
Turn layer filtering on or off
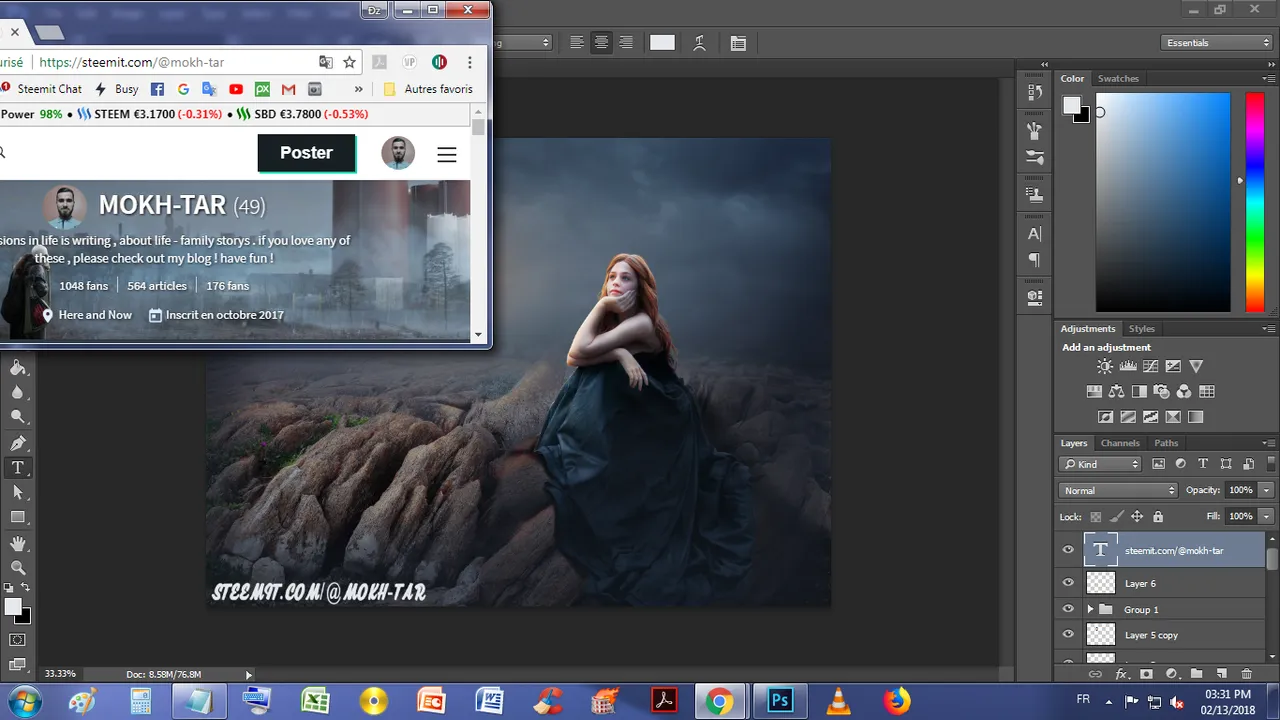[1270, 463]
